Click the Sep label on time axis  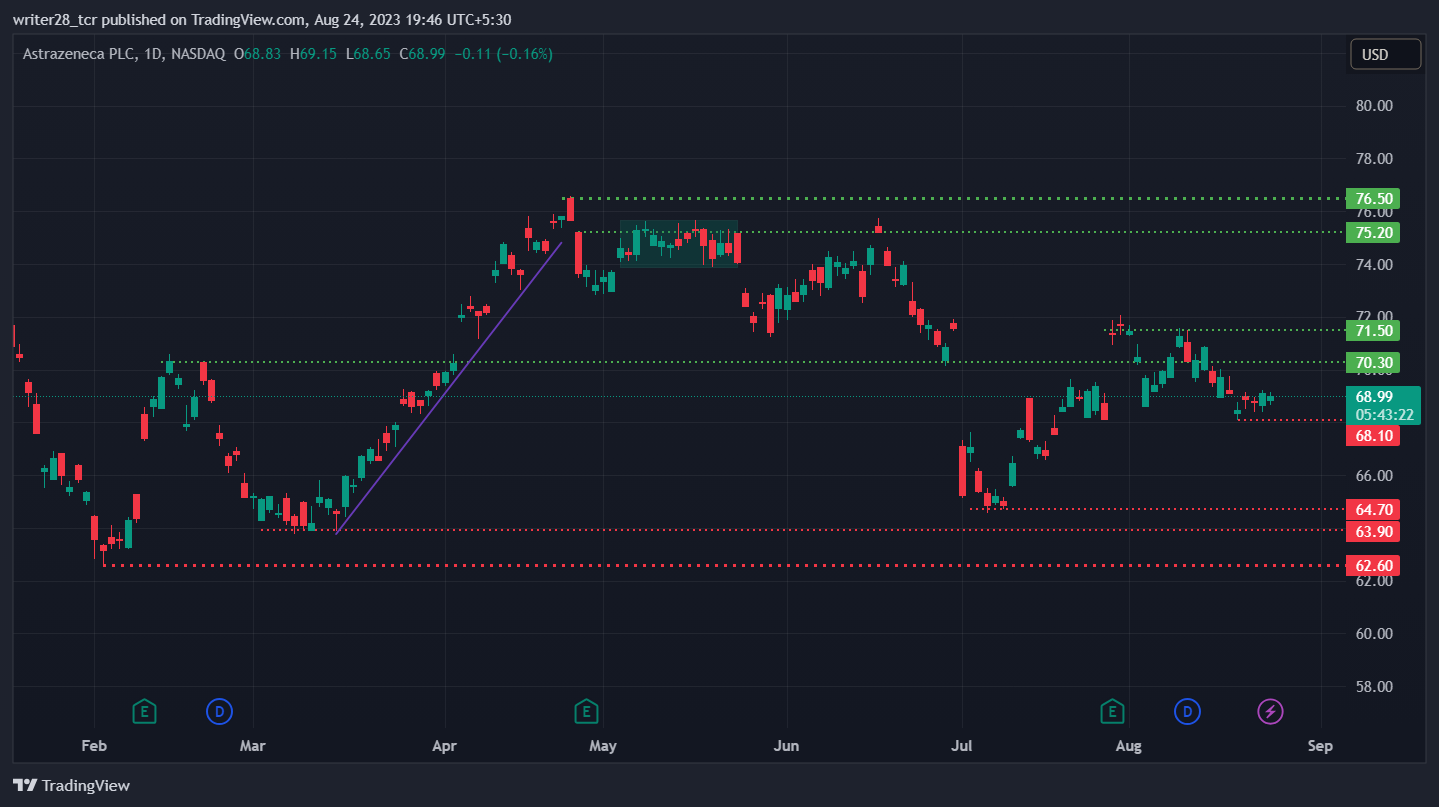1320,746
